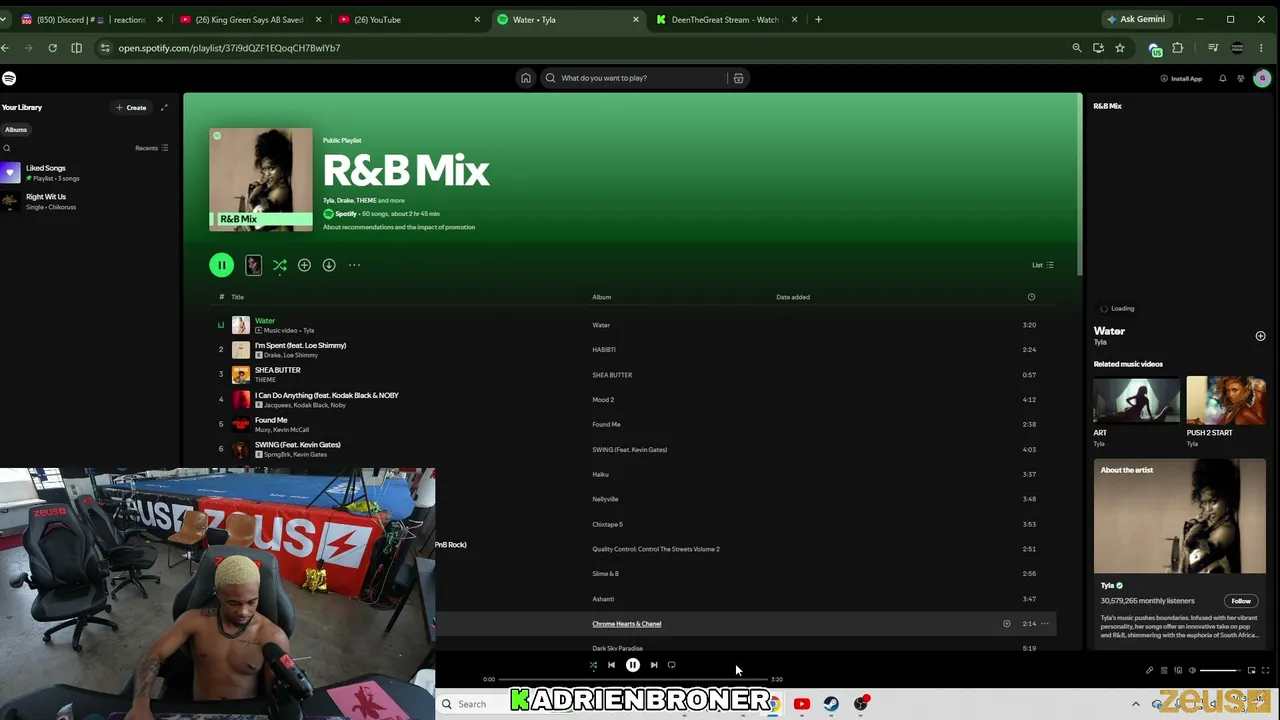Open the play queue
Screen dimensions: 1280x720
1164,670
